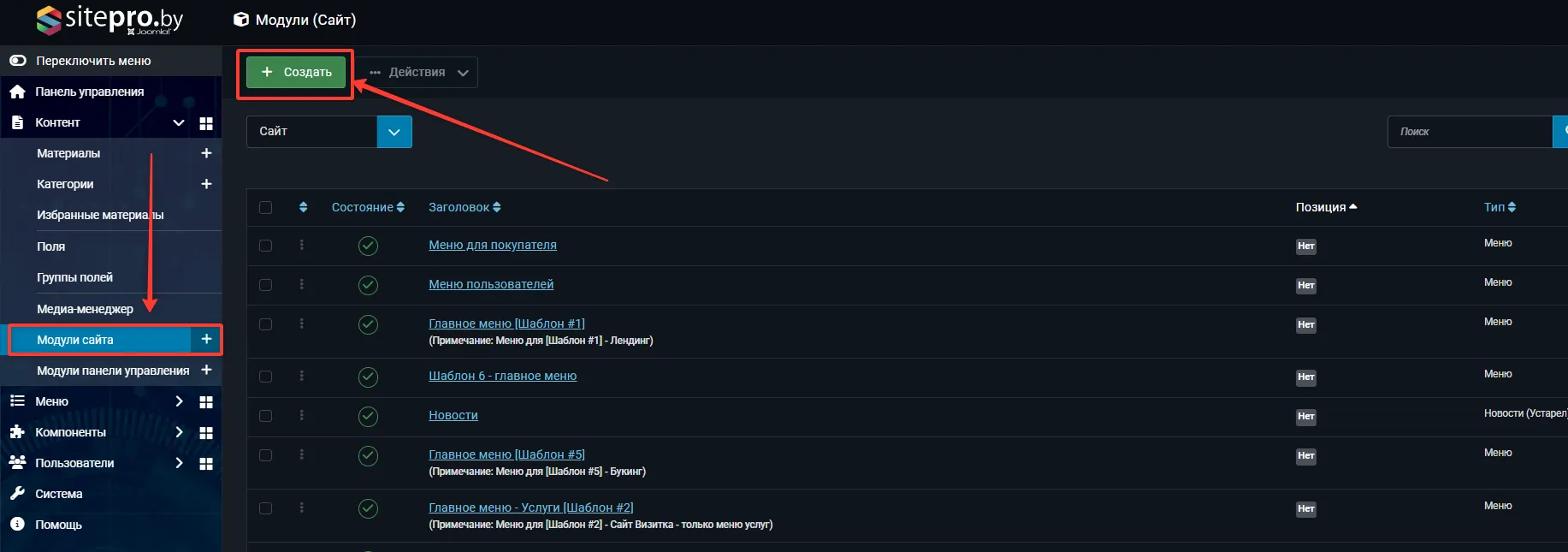1568x552 pixels.
Task: Click the sitepro.by logo
Action: [109, 20]
